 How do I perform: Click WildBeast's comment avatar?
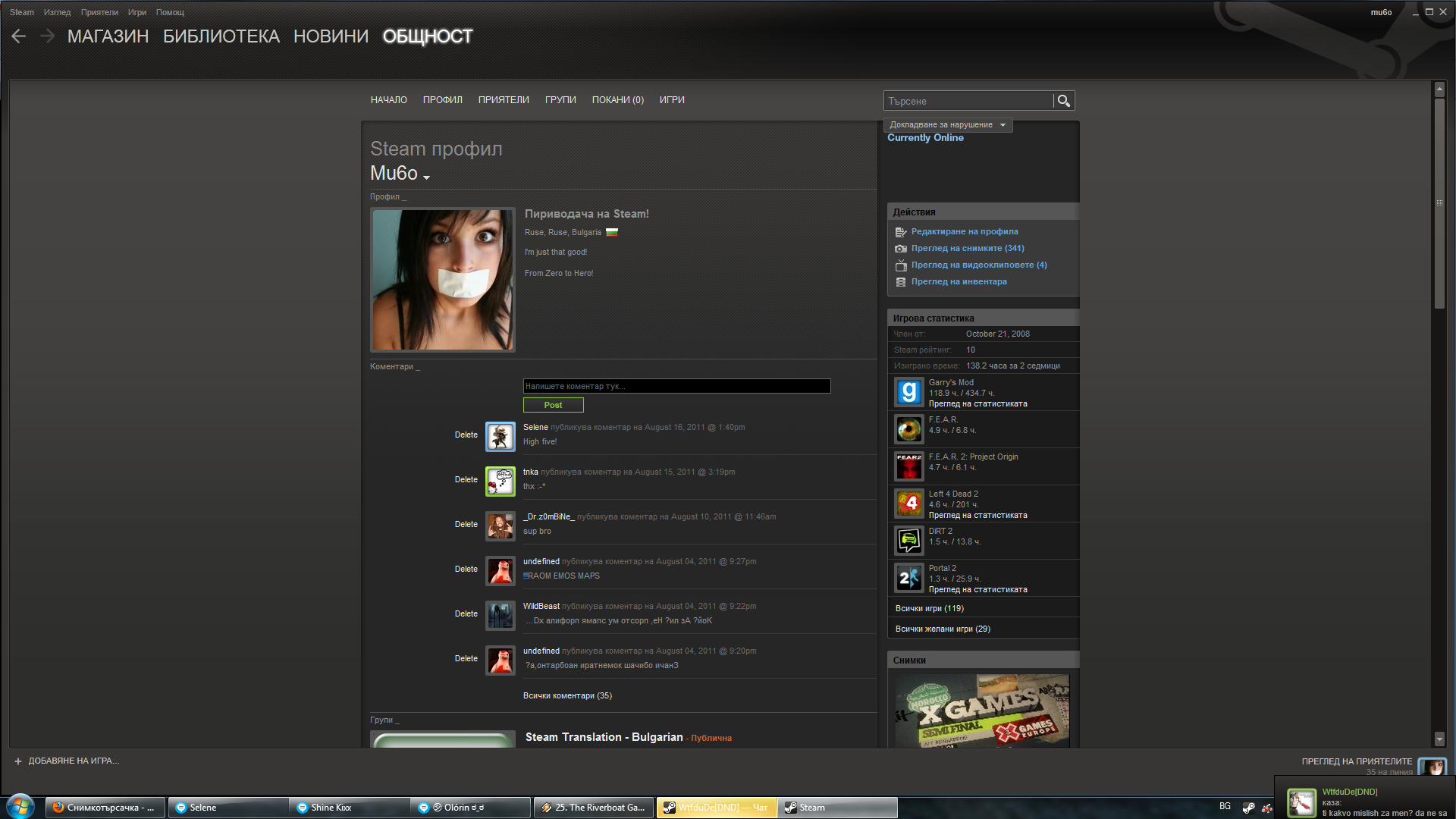click(500, 616)
